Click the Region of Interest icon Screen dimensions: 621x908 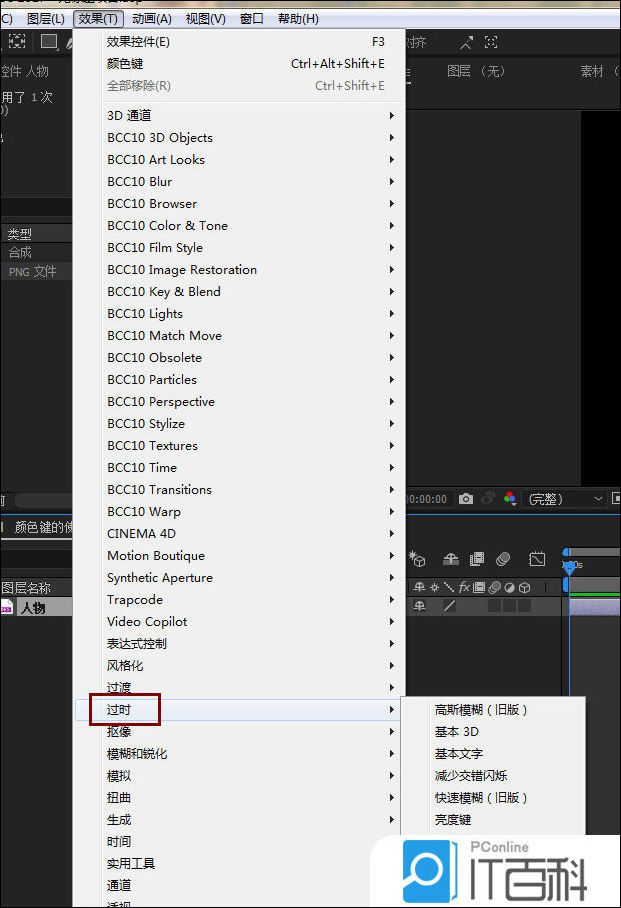(616, 499)
